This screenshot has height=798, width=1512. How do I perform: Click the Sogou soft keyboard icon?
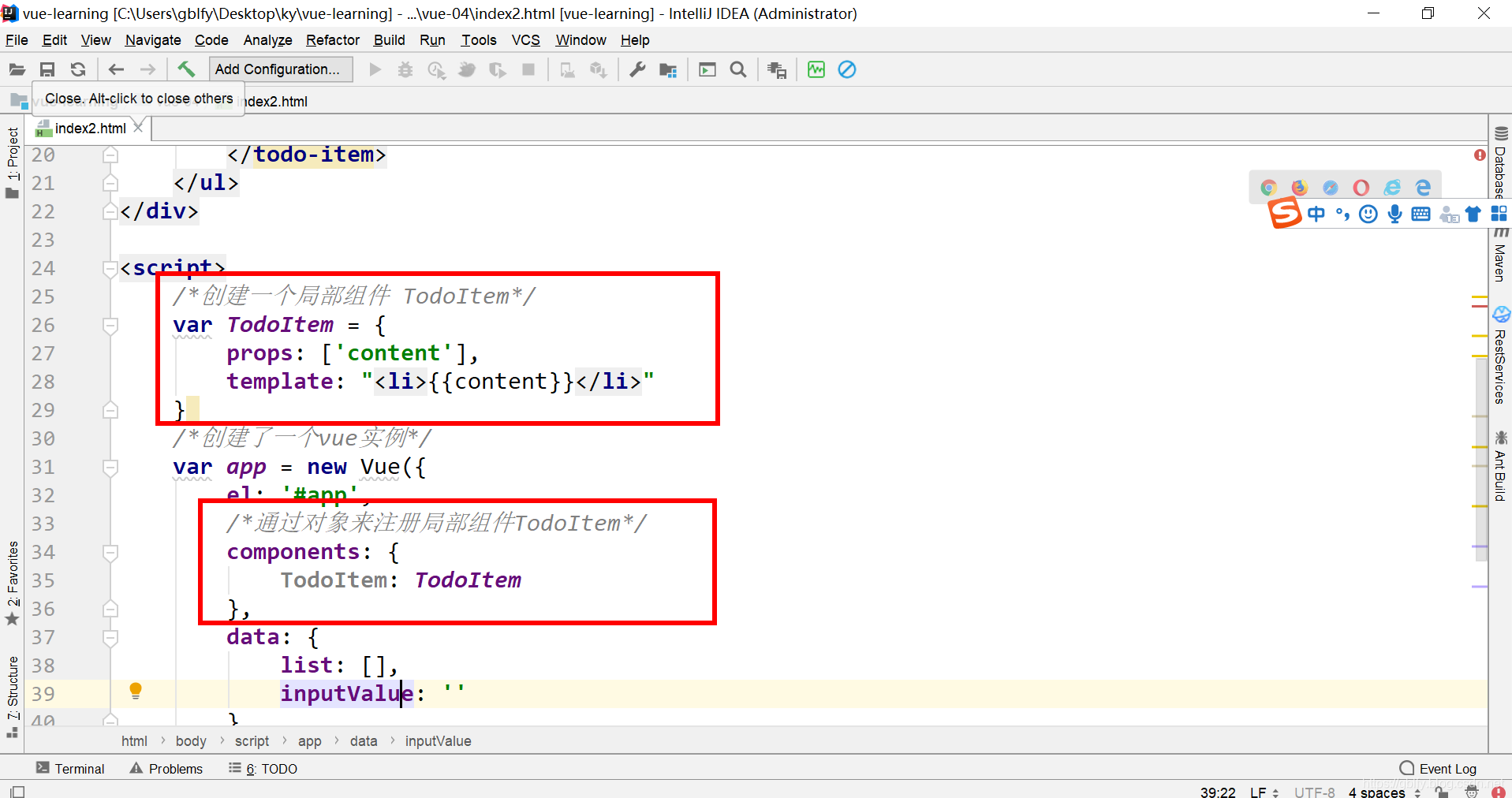point(1421,214)
